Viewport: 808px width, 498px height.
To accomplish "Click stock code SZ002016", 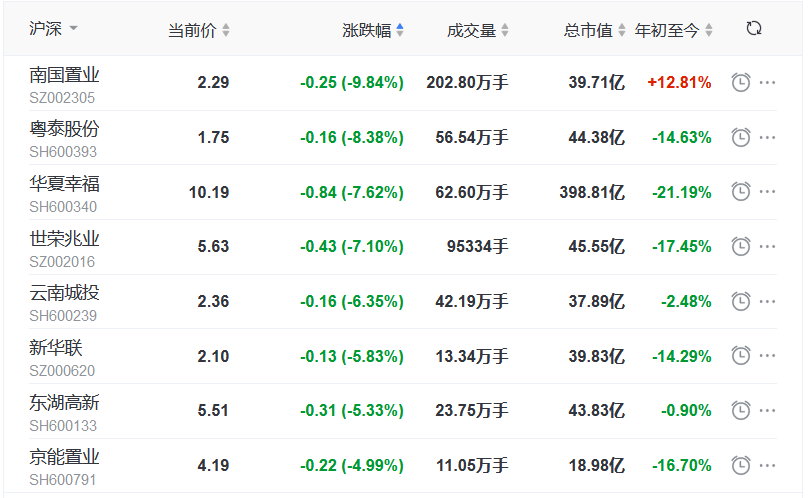I will click(x=62, y=262).
